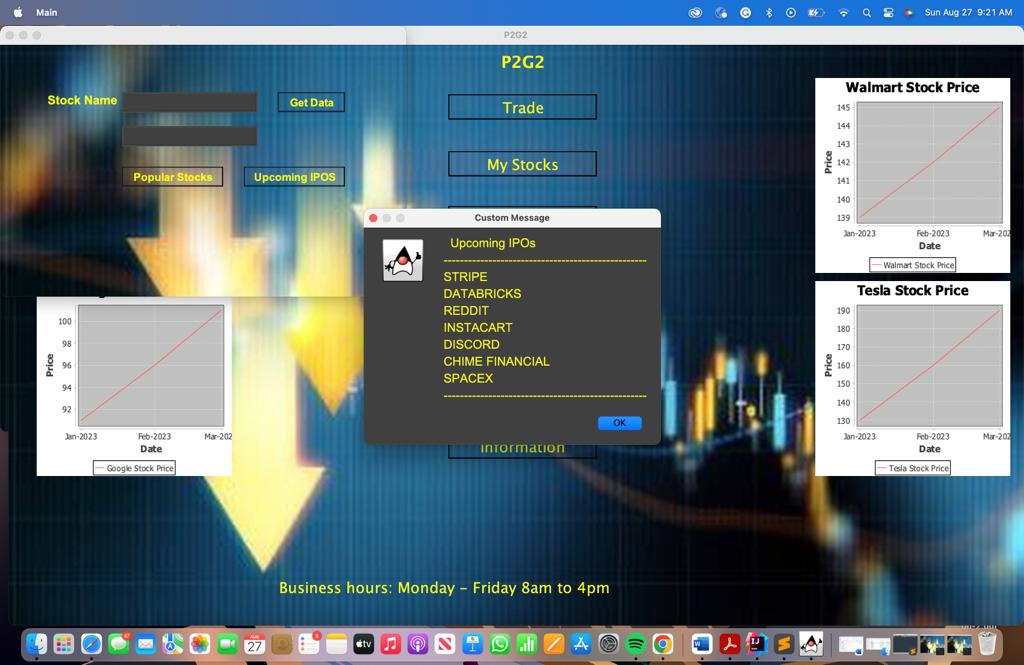This screenshot has height=665, width=1024.
Task: Click the Google Stock Price chart
Action: click(134, 386)
